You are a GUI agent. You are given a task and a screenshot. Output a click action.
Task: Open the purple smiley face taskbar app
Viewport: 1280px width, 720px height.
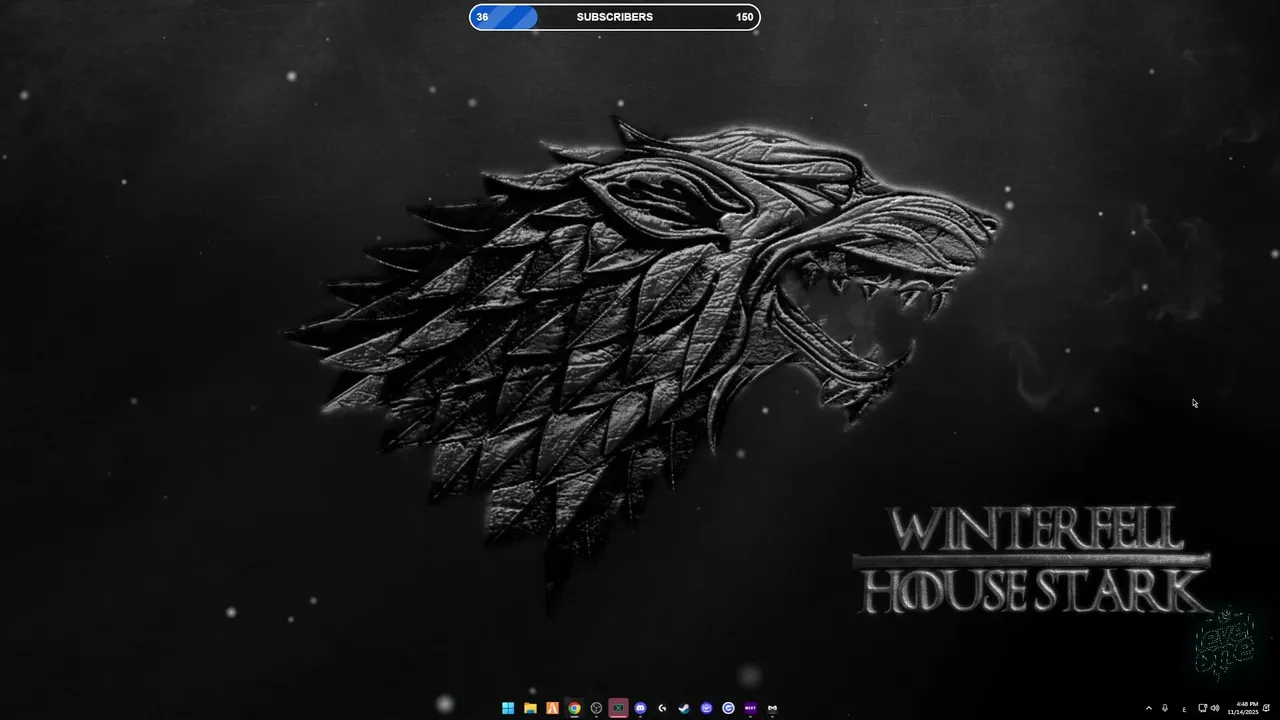click(x=706, y=708)
